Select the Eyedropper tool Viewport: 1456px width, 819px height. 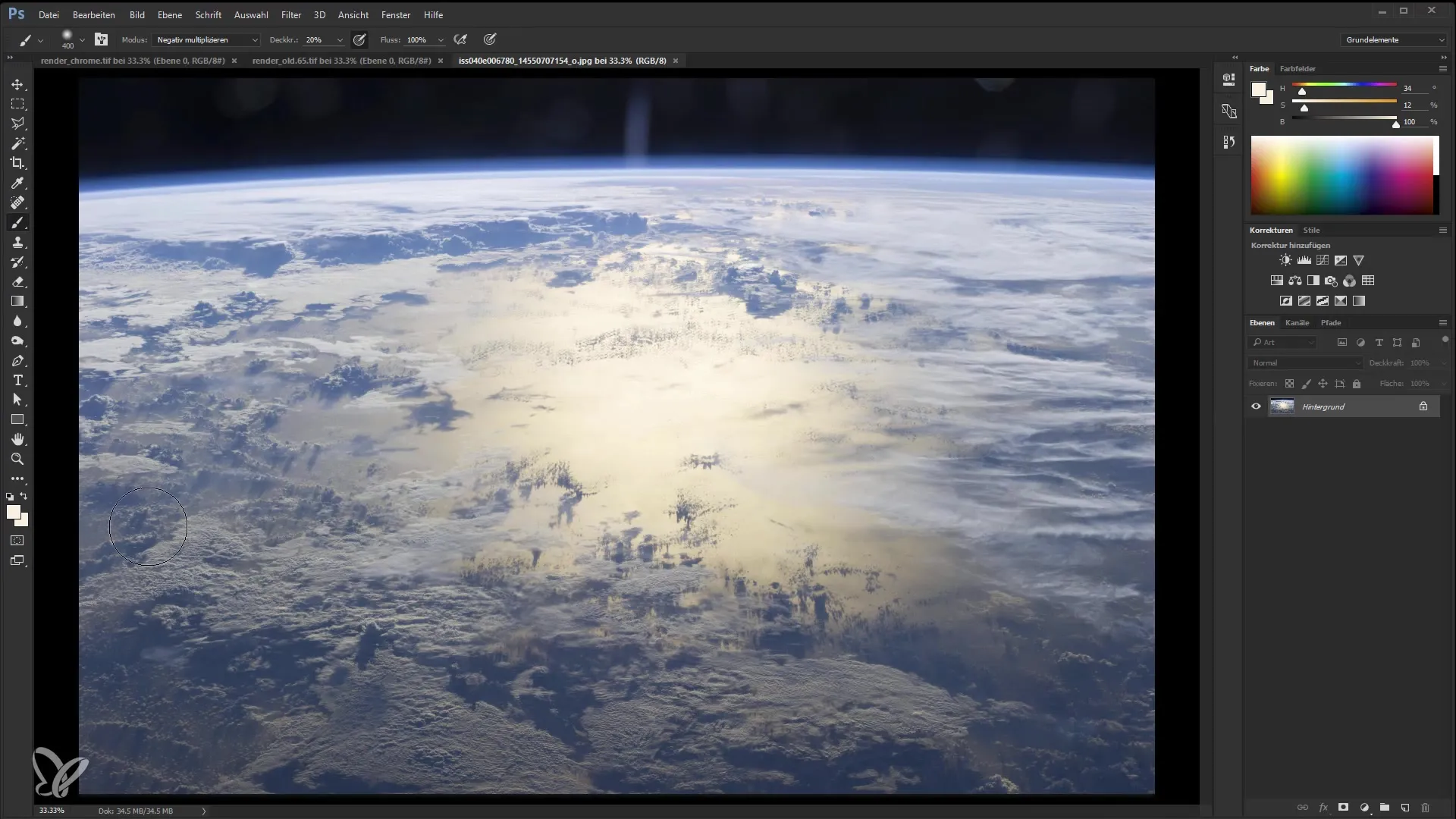point(17,183)
